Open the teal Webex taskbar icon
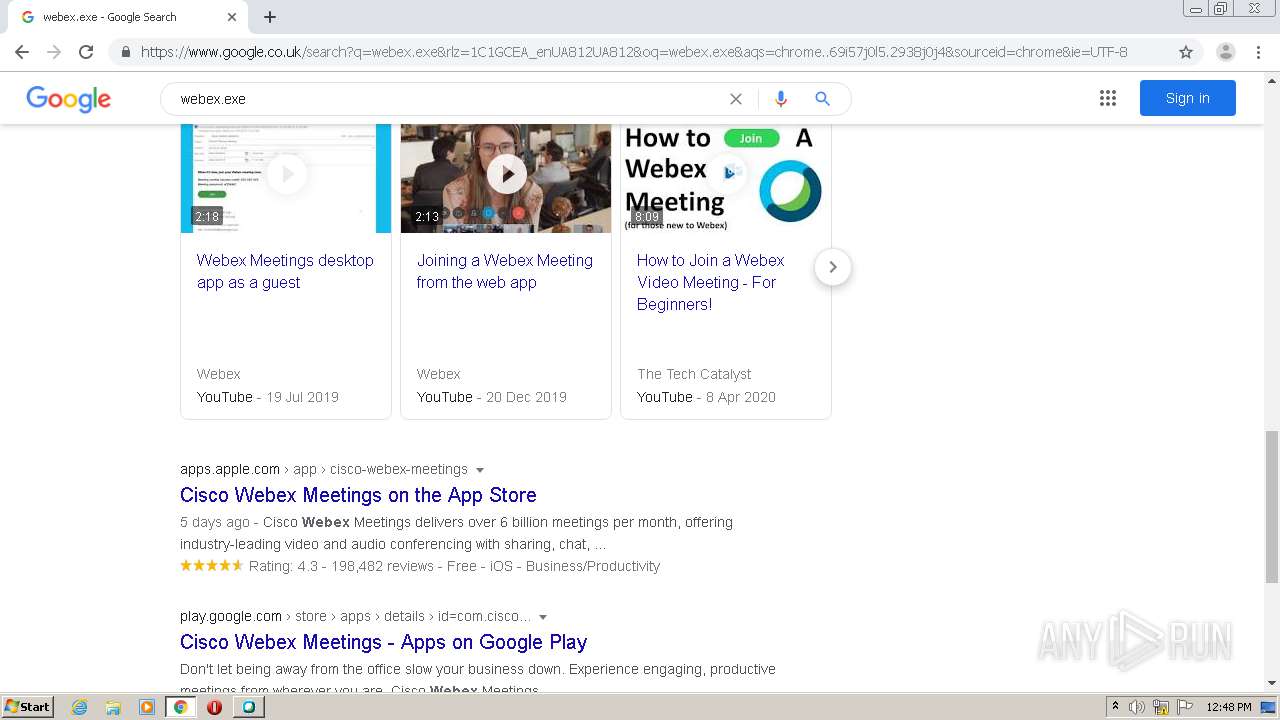1280x720 pixels. coord(249,707)
